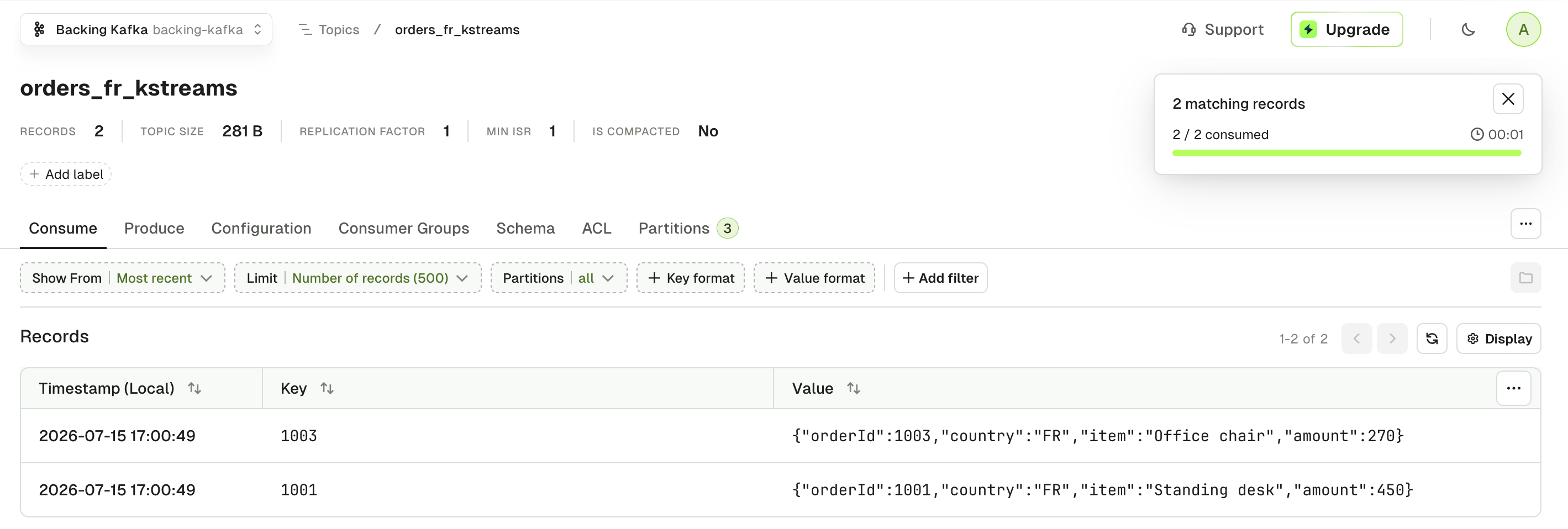Go to previous records page
The image size is (1568, 529).
point(1356,338)
